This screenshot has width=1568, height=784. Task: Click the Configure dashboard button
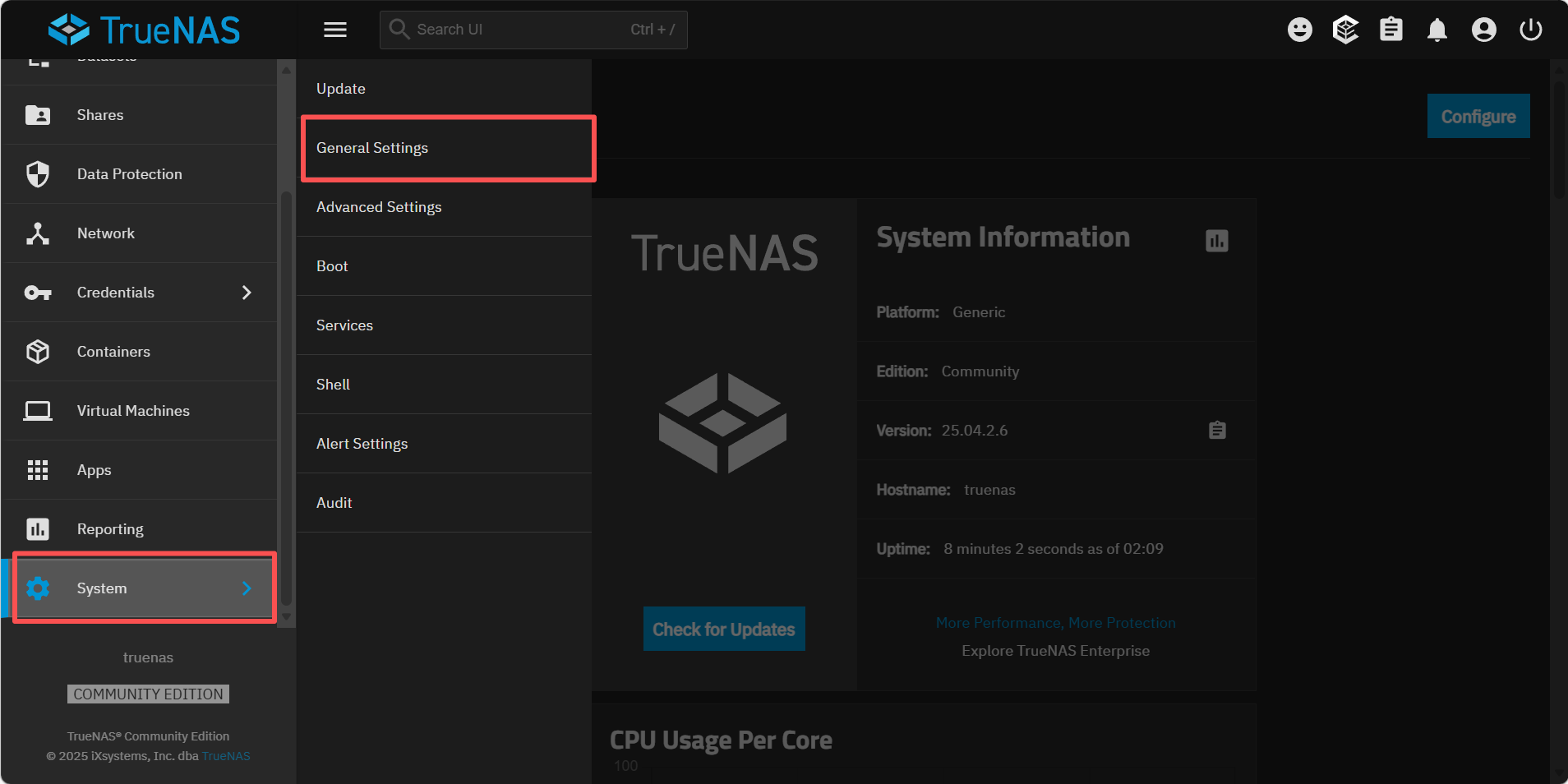tap(1478, 116)
